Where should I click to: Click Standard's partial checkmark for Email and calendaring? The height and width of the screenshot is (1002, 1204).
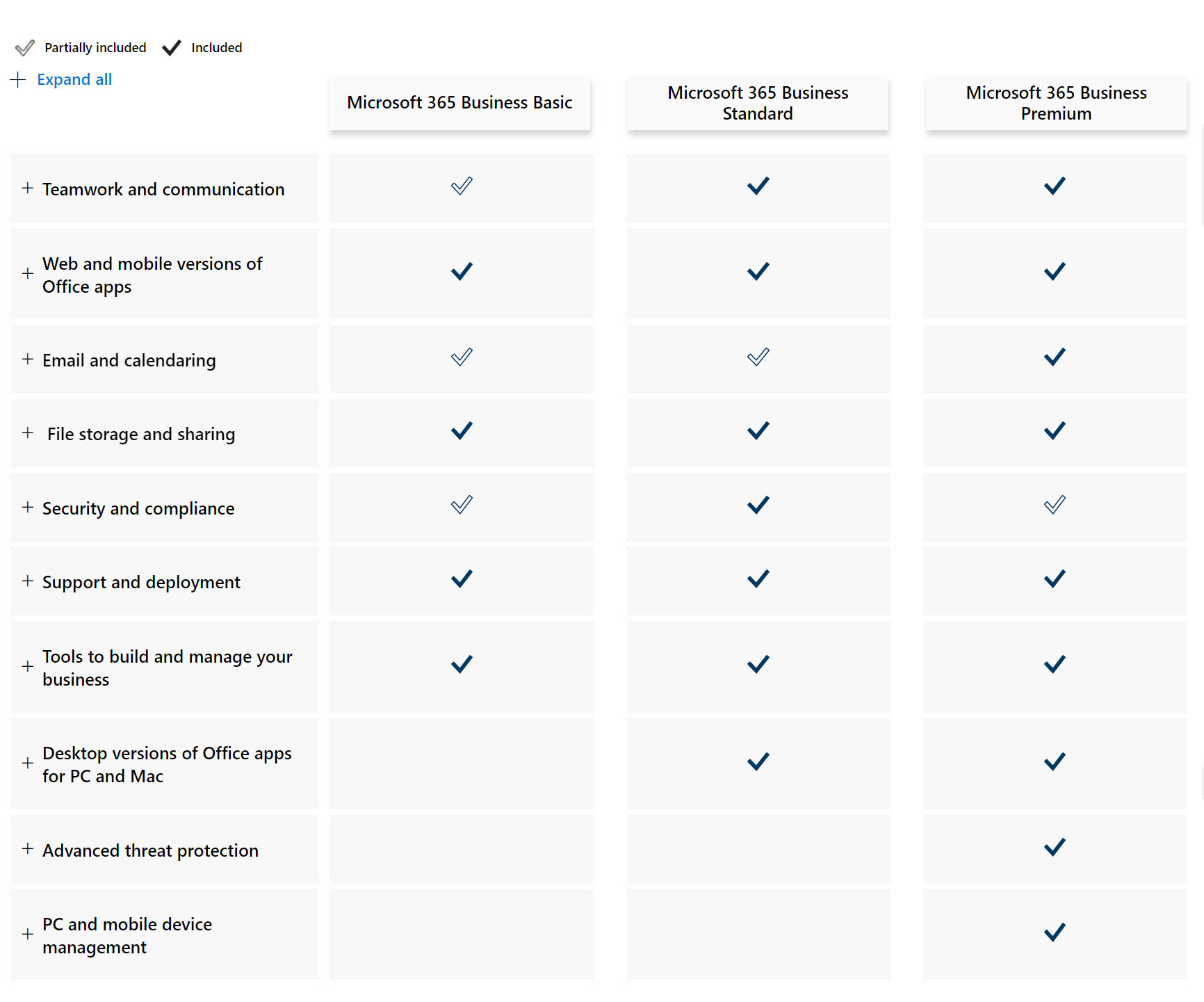[x=758, y=357]
